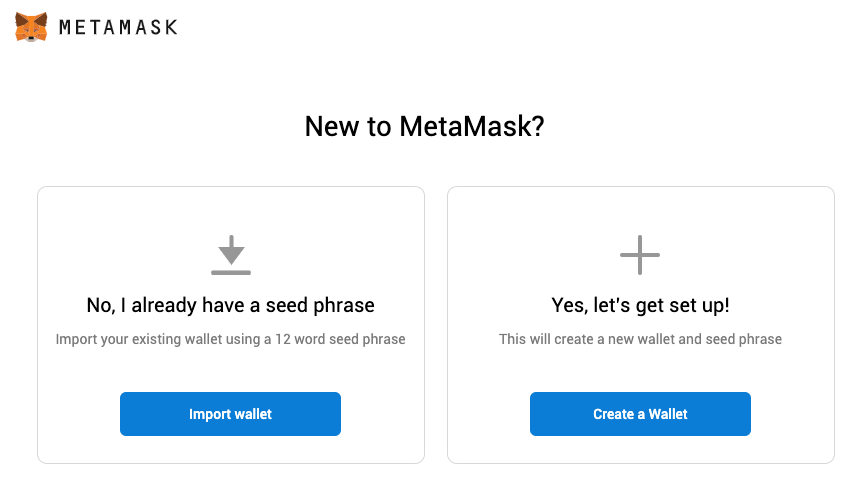The image size is (859, 487).
Task: Click "new wallet" in the right card description
Action: (651, 339)
